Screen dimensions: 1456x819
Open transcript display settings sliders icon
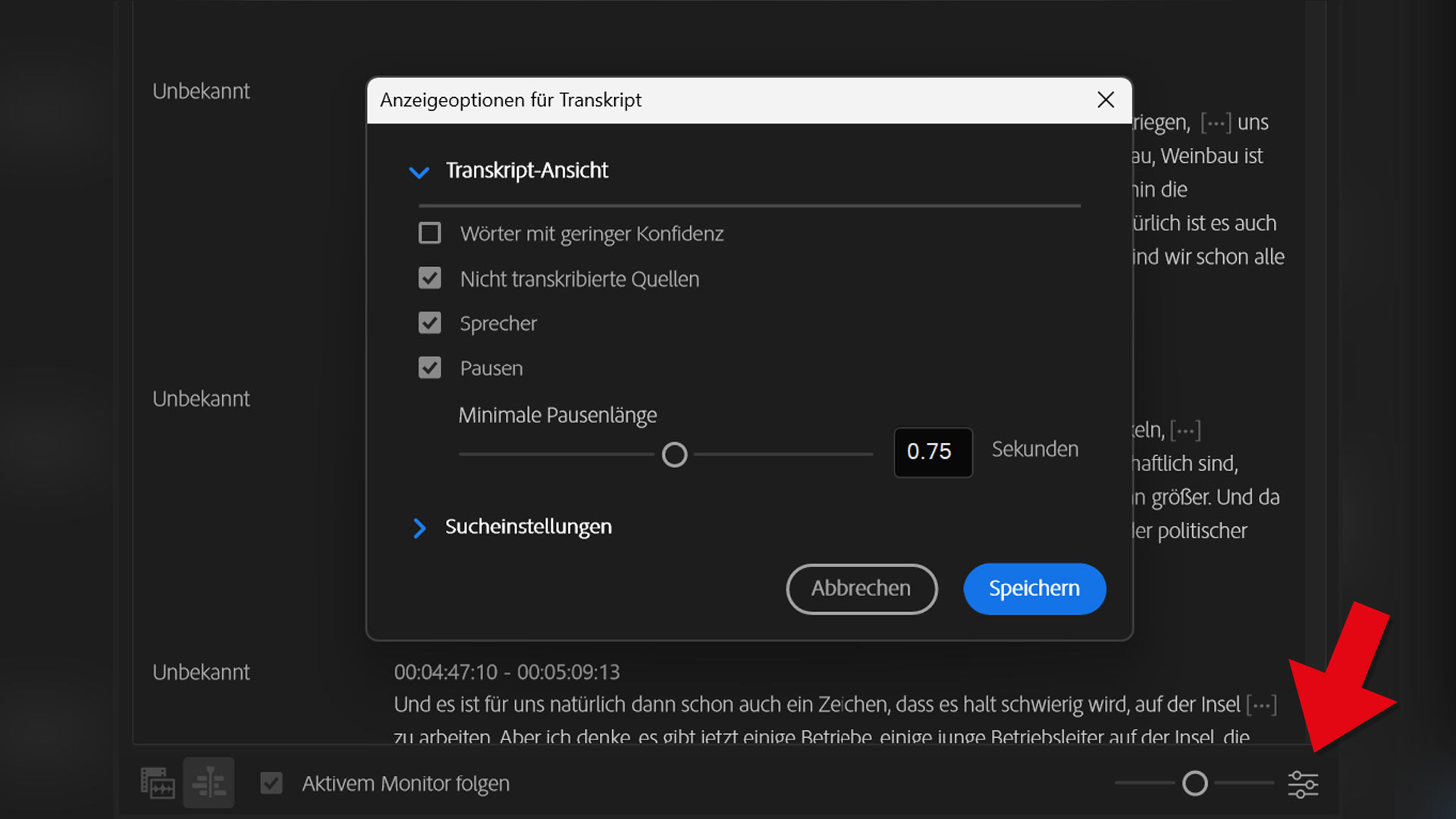click(x=1303, y=783)
